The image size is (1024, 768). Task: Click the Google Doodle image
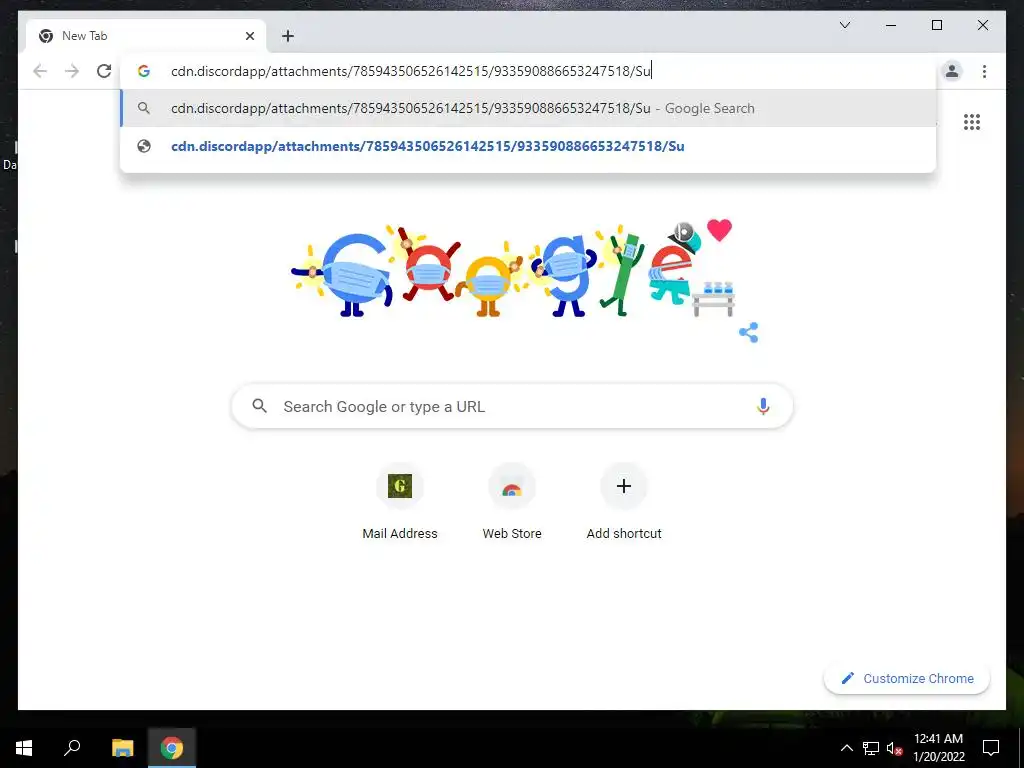click(513, 270)
